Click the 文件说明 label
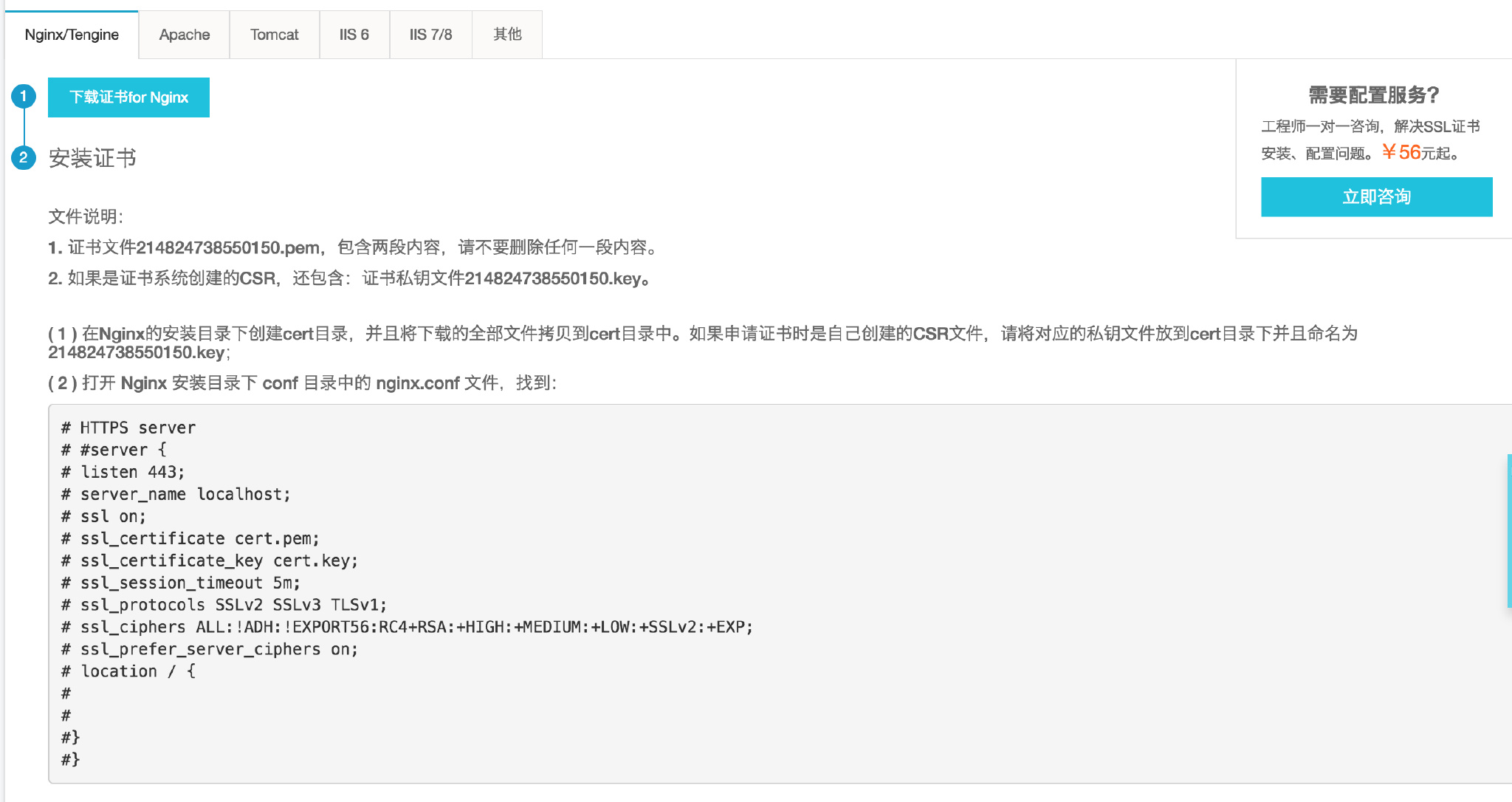Screen dimensions: 1512x802 86,216
